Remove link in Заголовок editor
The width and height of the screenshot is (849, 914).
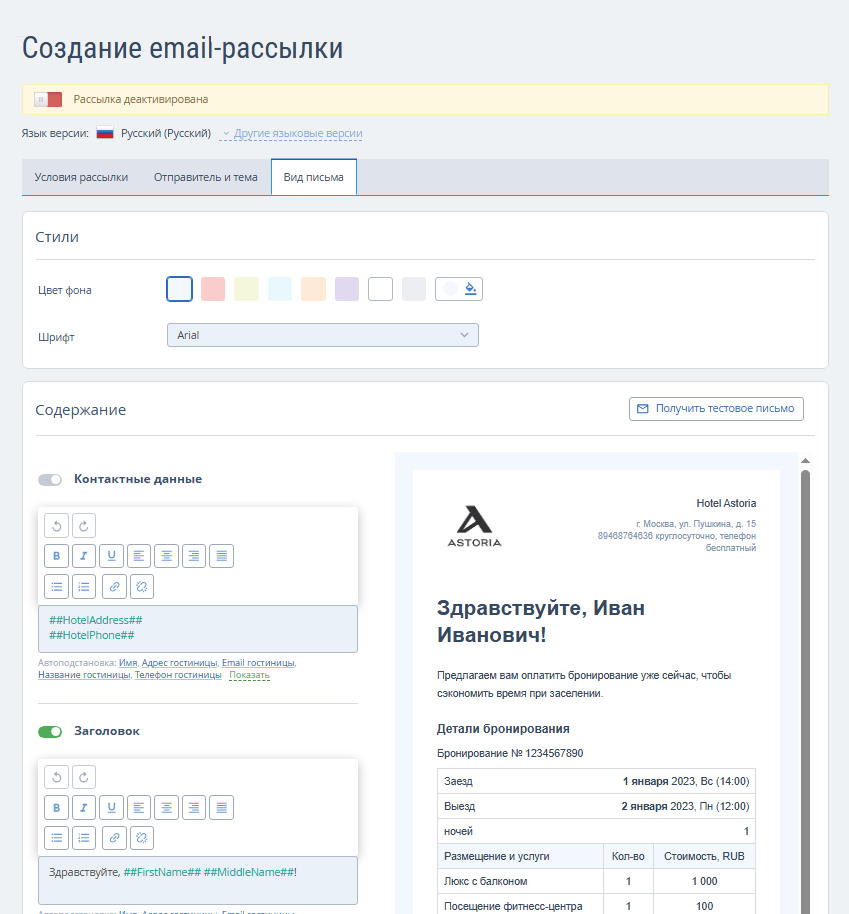click(142, 838)
